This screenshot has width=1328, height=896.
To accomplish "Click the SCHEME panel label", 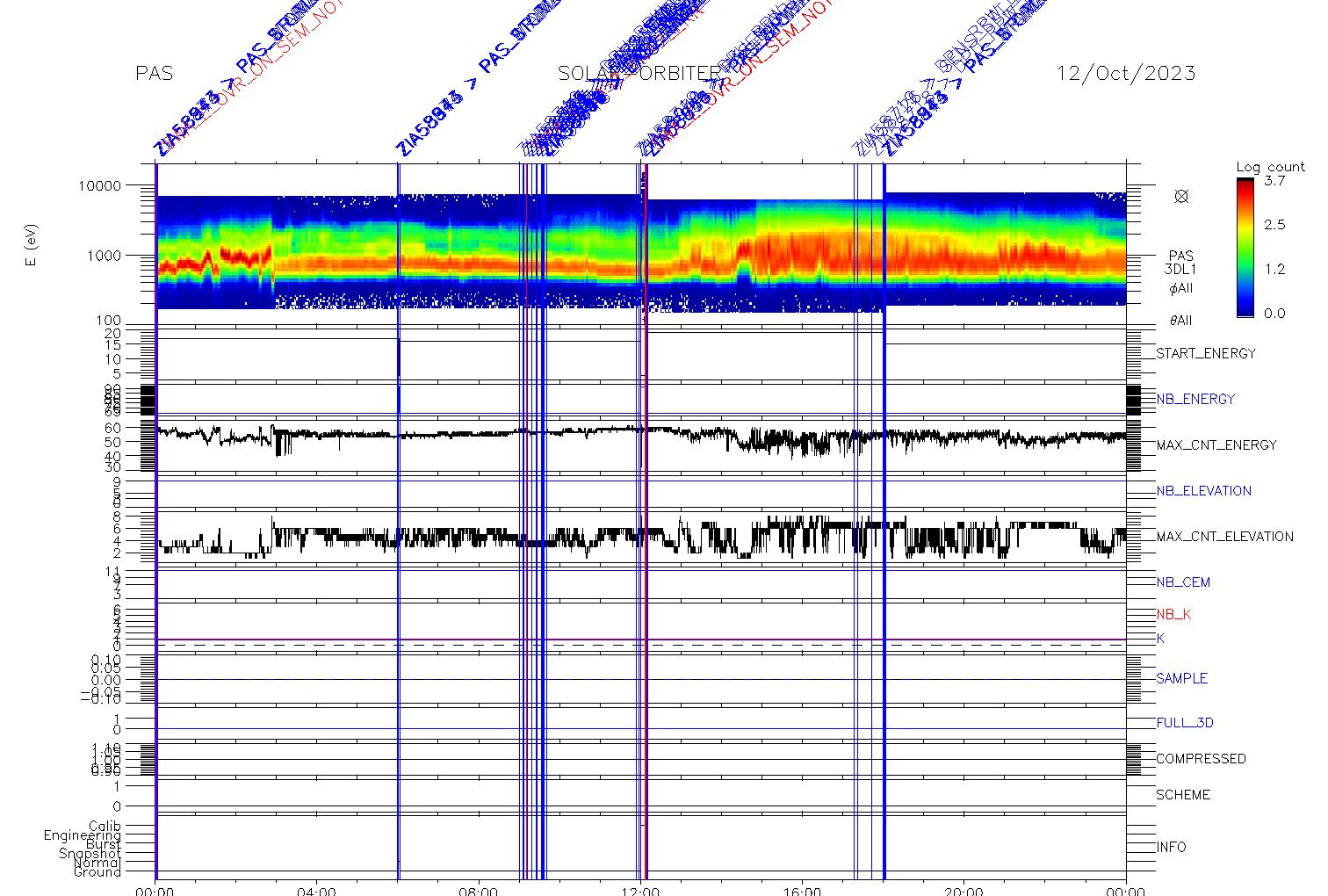I will 1183,794.
